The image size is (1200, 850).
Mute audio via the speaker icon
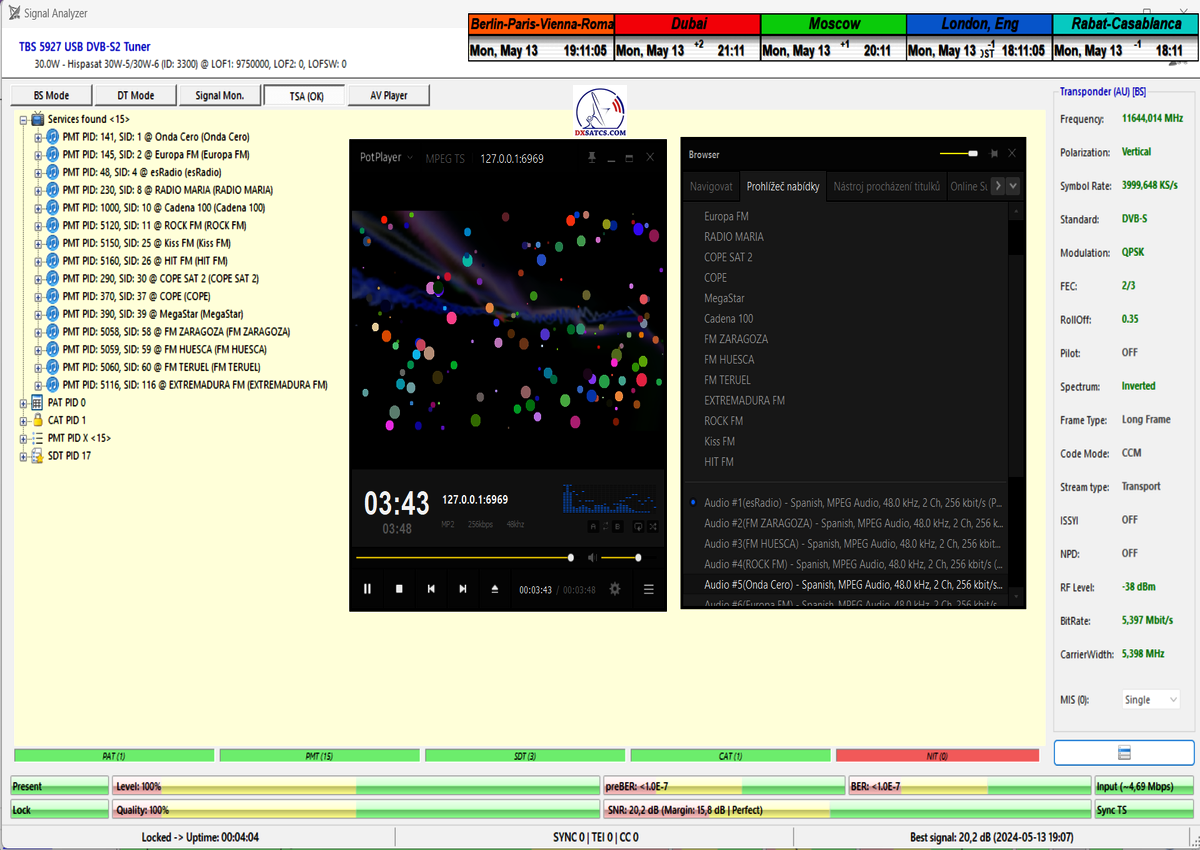click(x=592, y=557)
